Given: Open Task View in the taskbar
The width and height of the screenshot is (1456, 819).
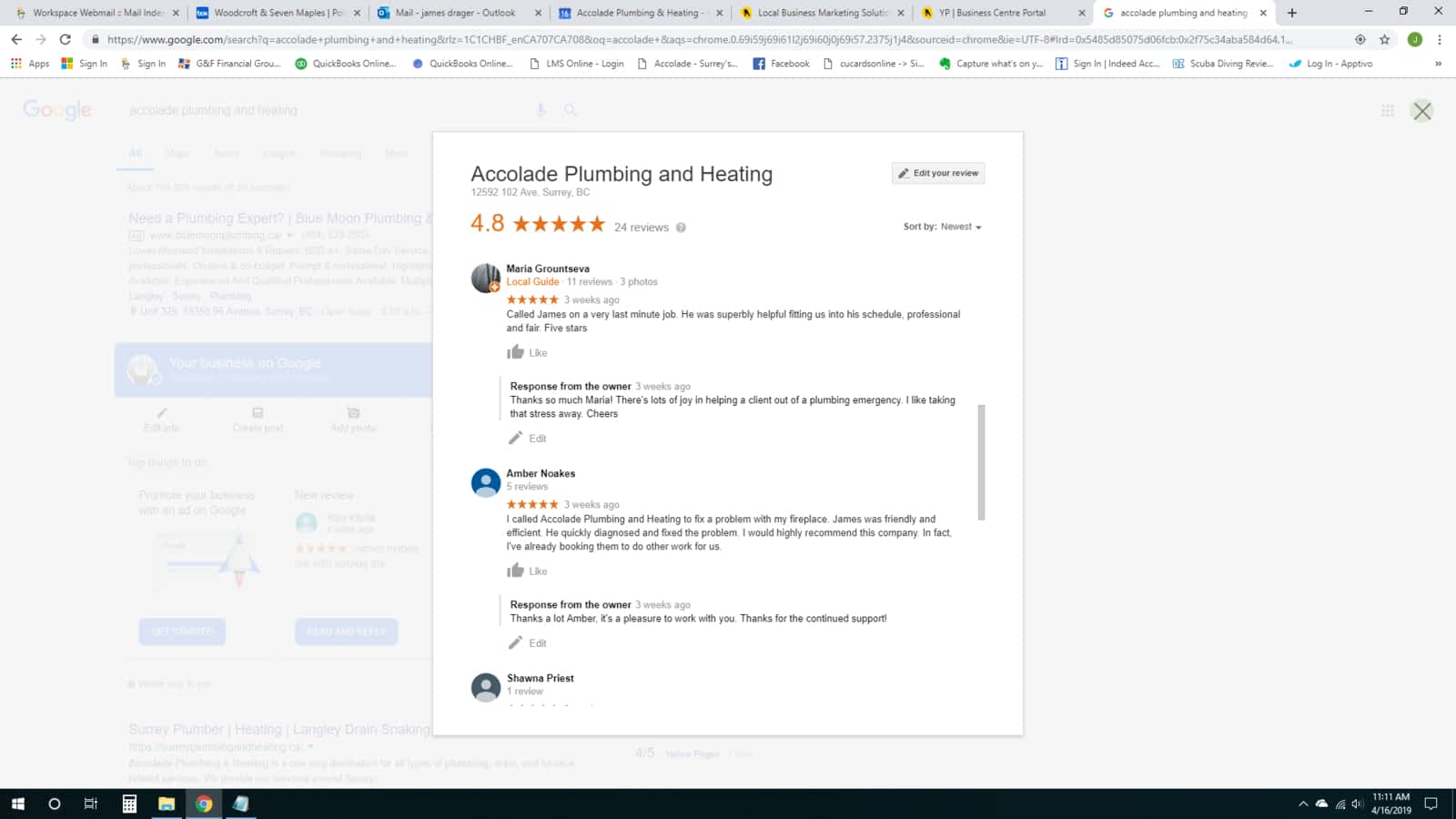Looking at the screenshot, I should click(x=91, y=804).
